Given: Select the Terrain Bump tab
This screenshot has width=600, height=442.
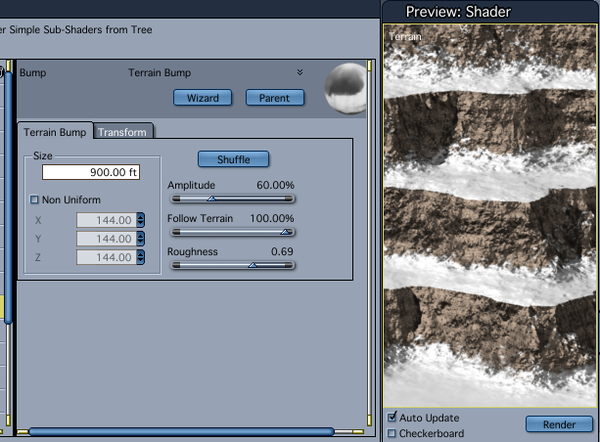Looking at the screenshot, I should (x=55, y=132).
